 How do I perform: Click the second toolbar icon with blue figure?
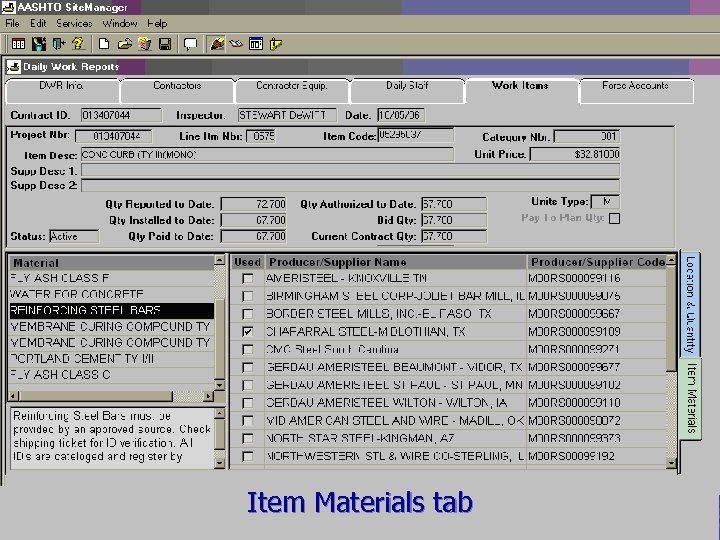tap(39, 44)
